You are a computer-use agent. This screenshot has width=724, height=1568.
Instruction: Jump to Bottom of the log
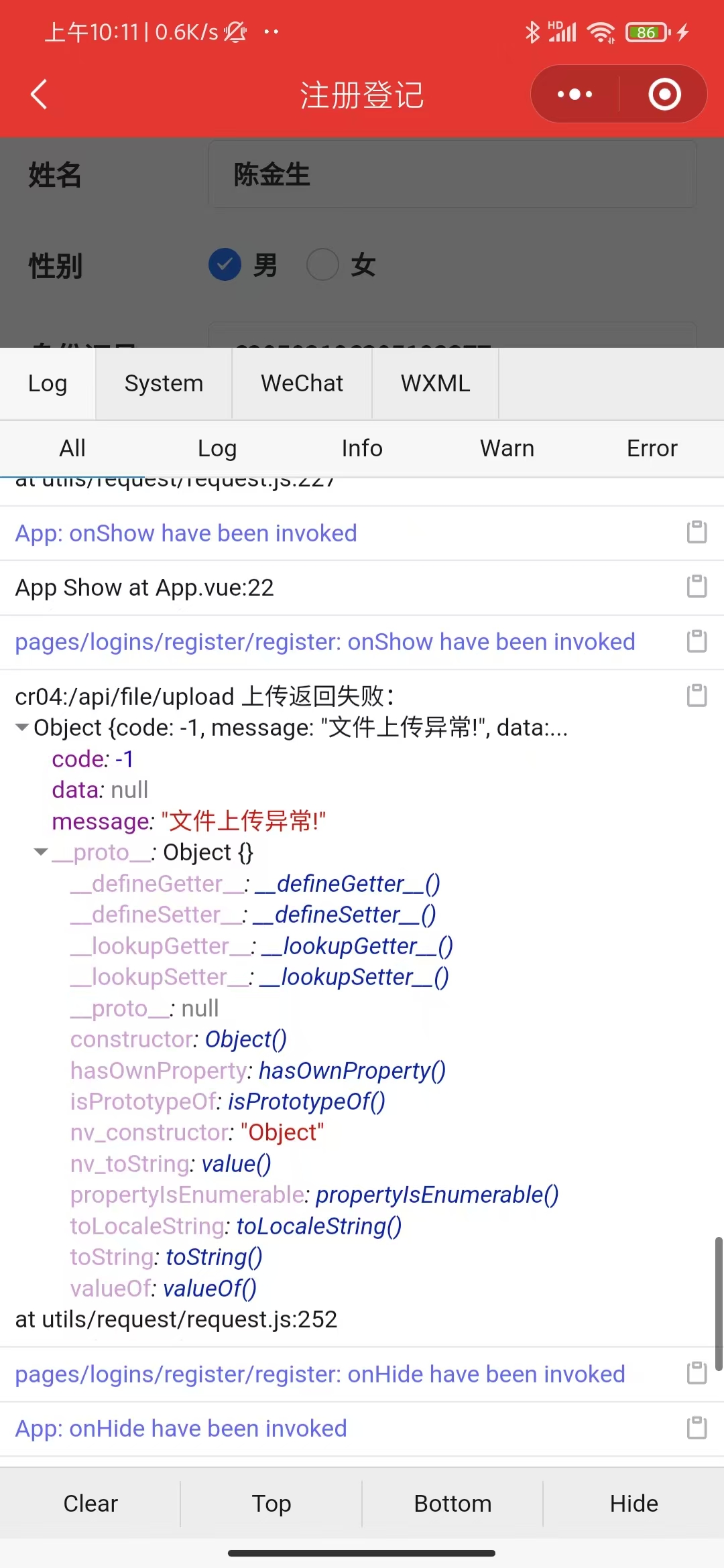tap(452, 1503)
